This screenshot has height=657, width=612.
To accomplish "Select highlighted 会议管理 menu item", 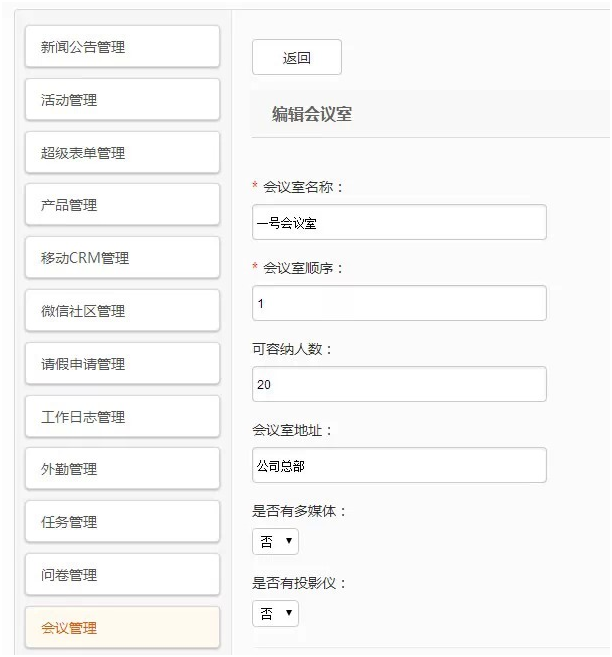I will 122,628.
